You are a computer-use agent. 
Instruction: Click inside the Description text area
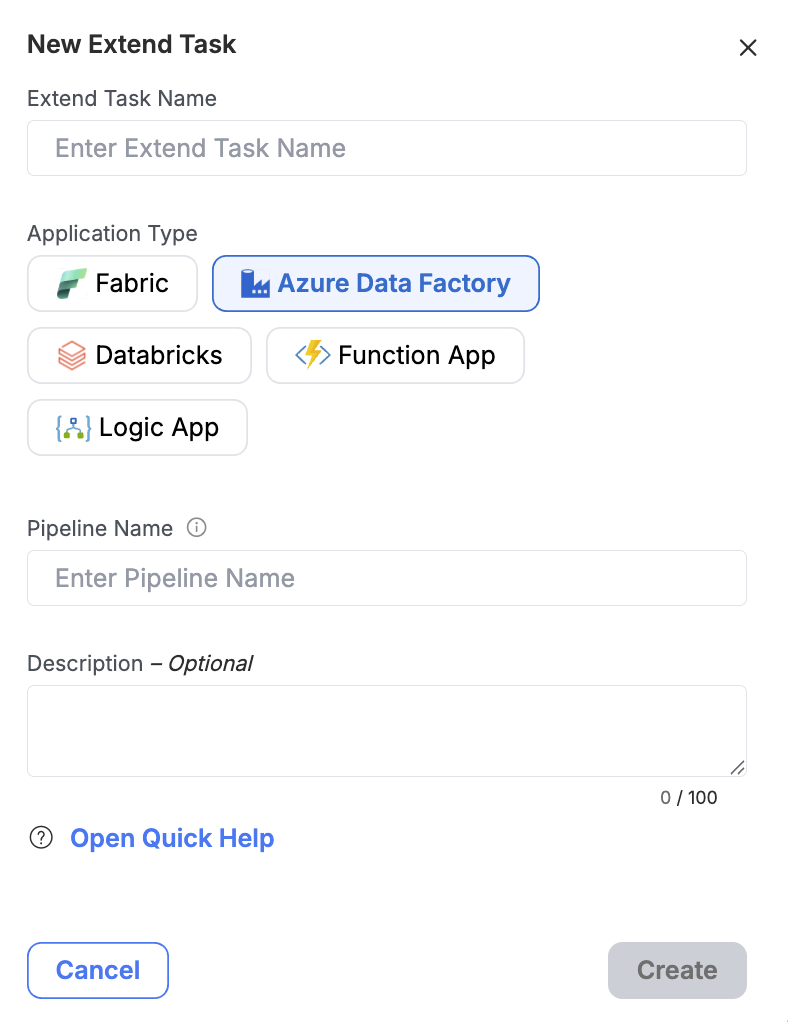click(387, 731)
